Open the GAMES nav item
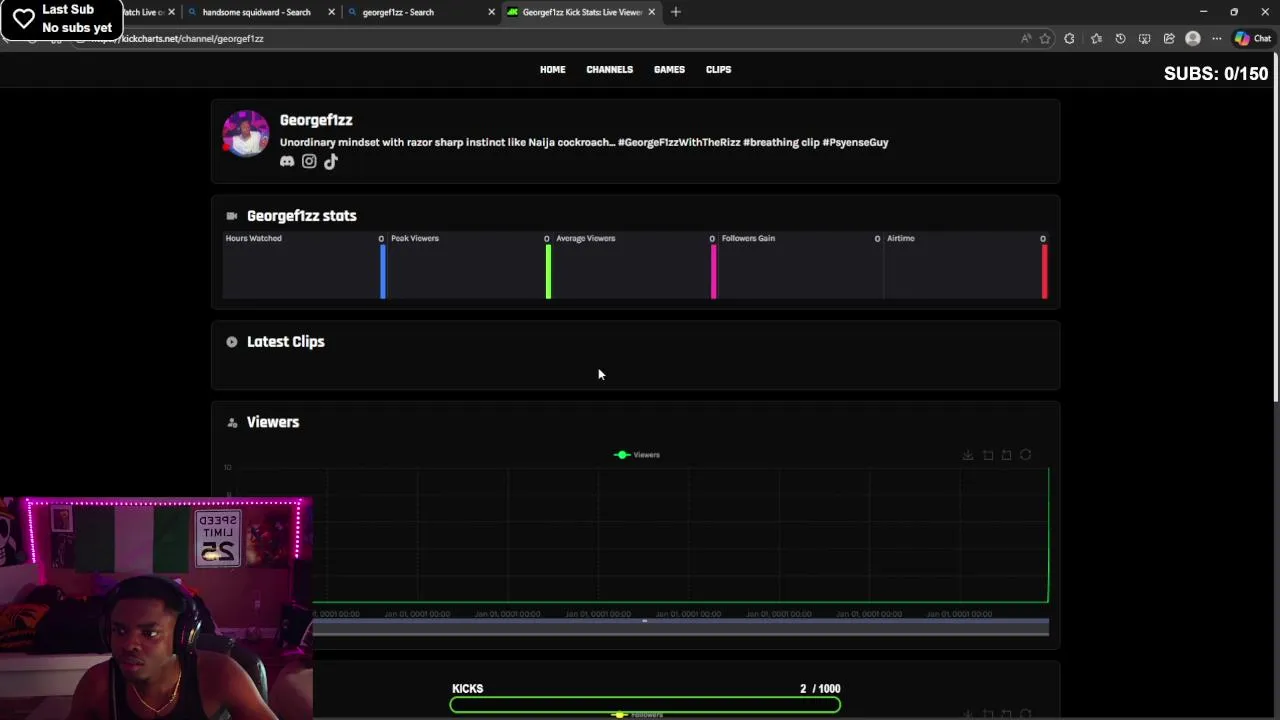The image size is (1280, 720). (669, 70)
